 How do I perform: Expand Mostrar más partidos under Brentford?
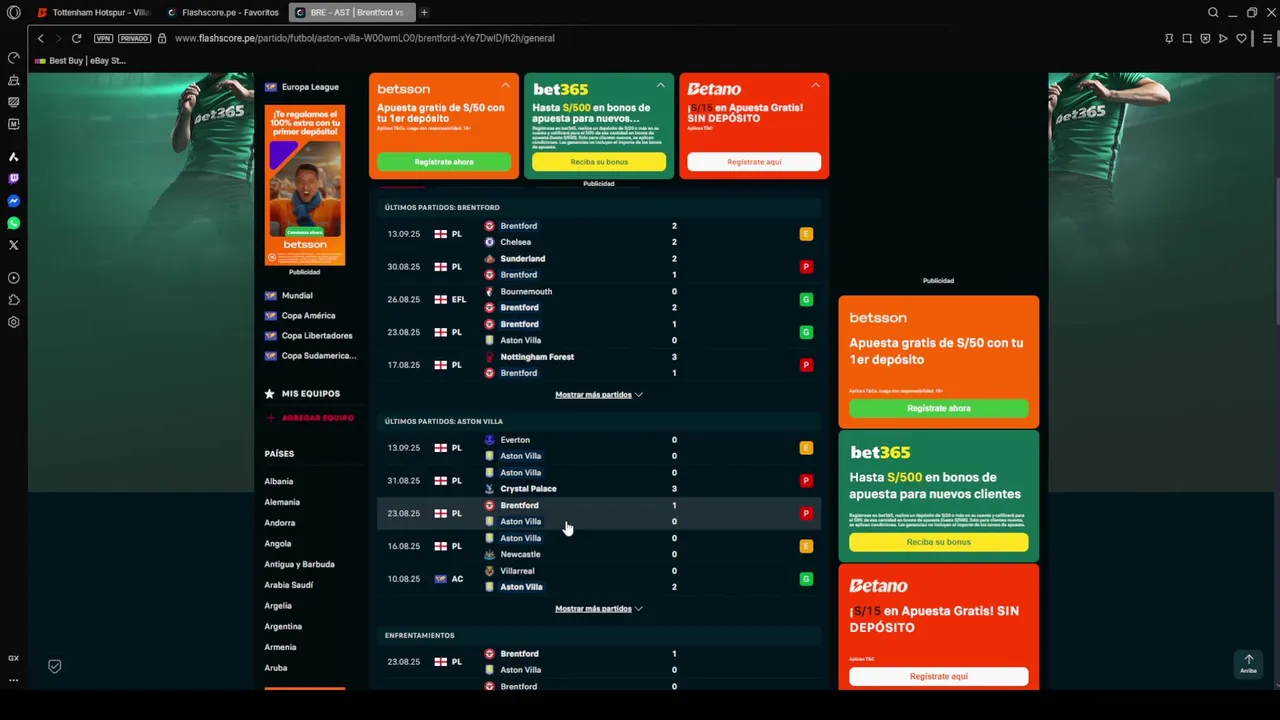598,395
